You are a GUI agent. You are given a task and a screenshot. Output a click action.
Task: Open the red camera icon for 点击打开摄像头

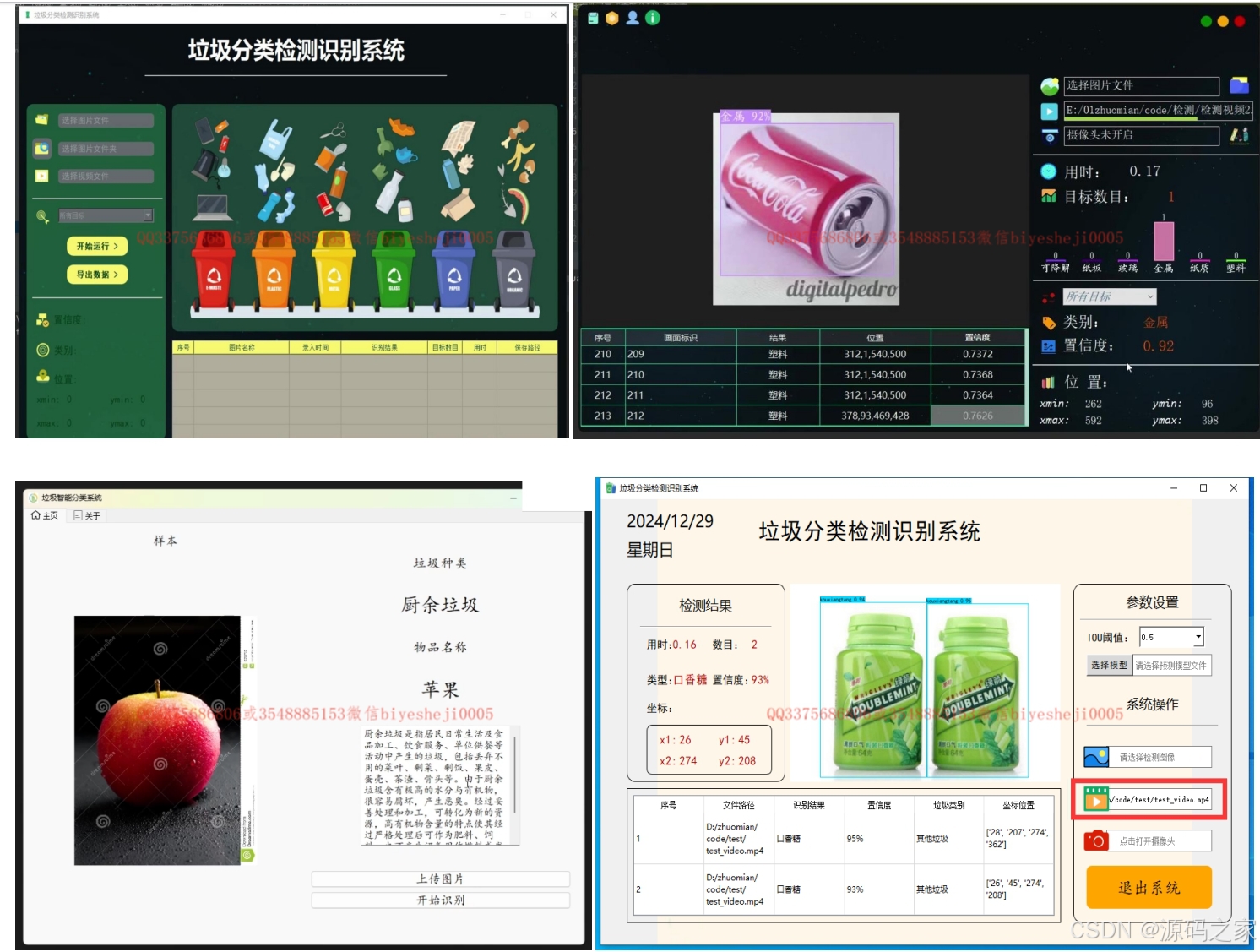point(1095,840)
